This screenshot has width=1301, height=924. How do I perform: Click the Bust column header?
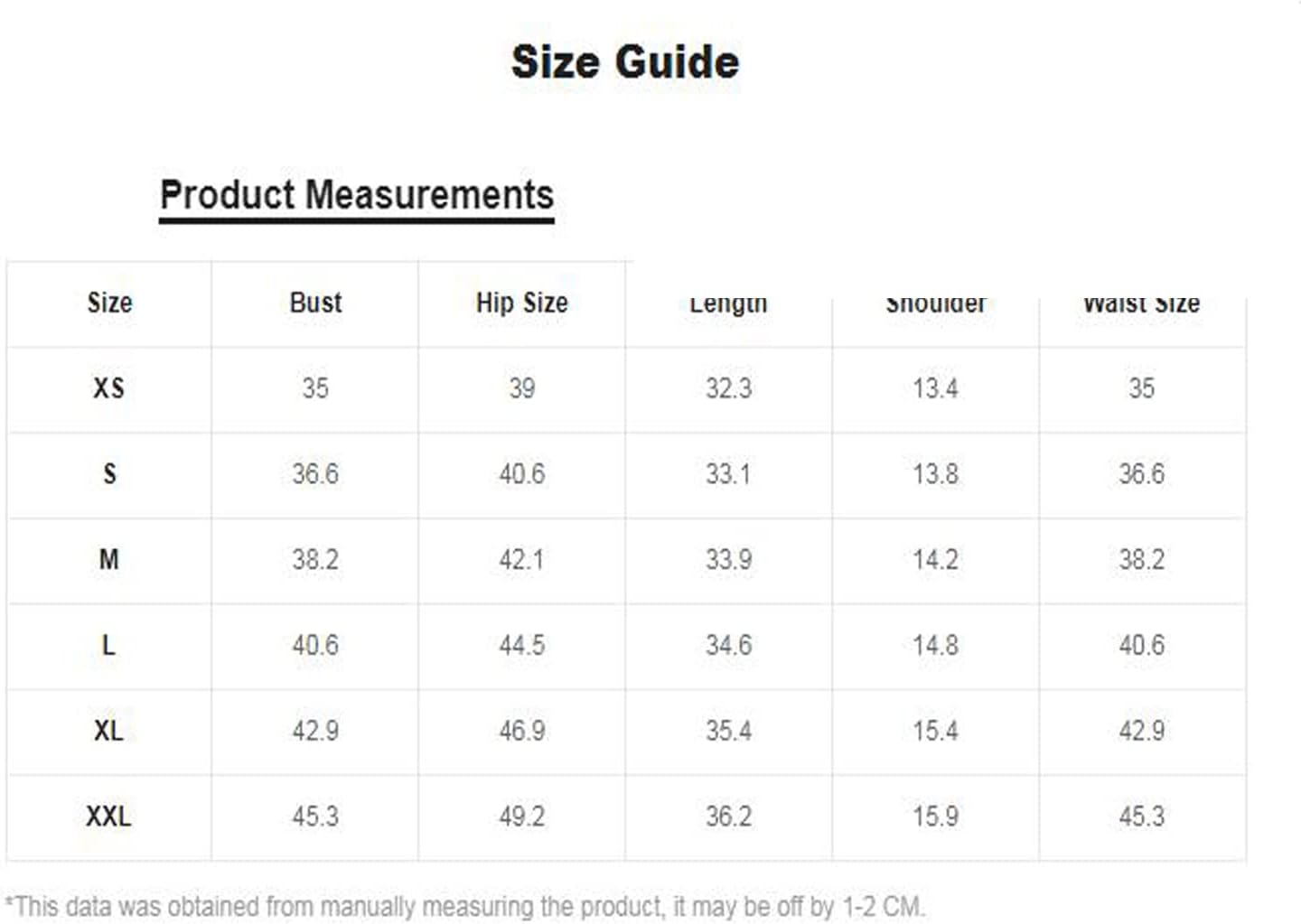[315, 303]
